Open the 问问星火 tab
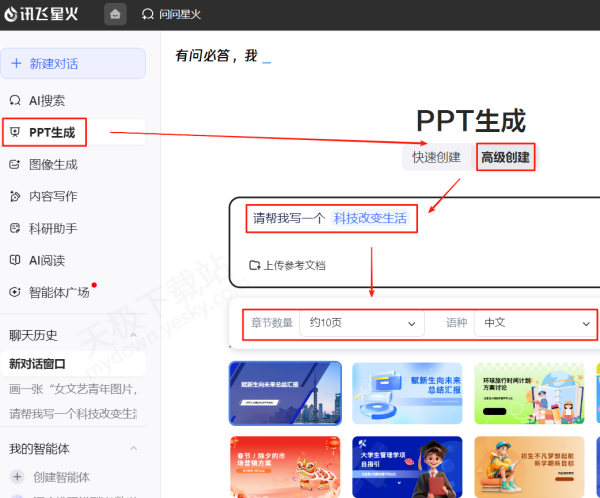 (x=171, y=15)
